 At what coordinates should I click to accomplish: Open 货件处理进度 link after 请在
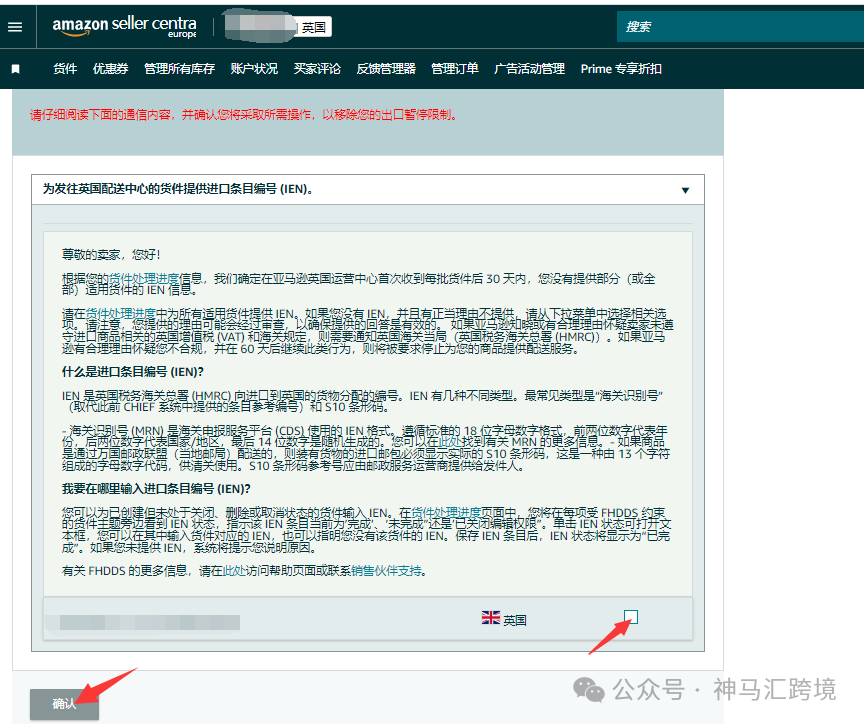[x=121, y=314]
